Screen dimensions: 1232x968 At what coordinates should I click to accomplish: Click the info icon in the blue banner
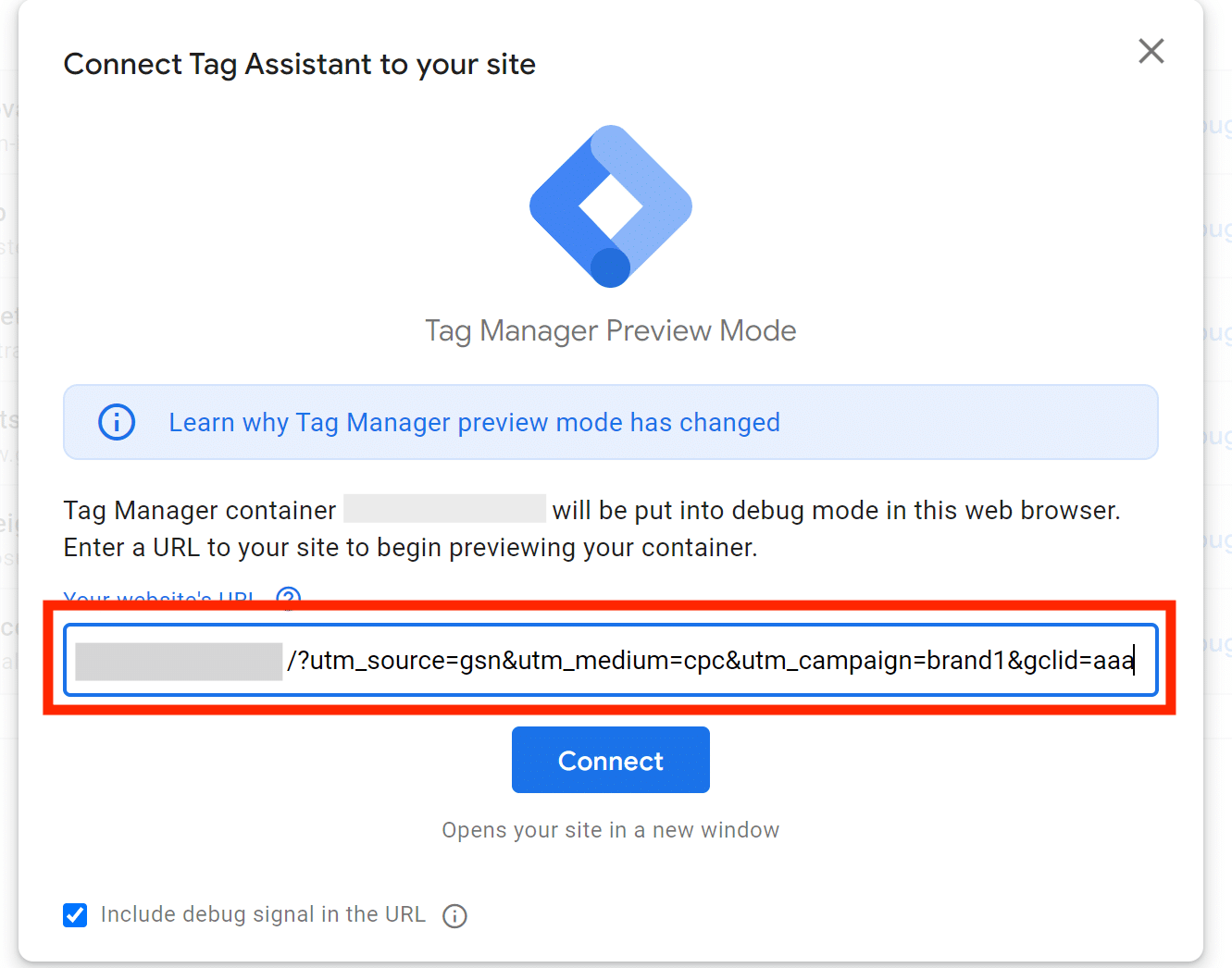point(117,422)
